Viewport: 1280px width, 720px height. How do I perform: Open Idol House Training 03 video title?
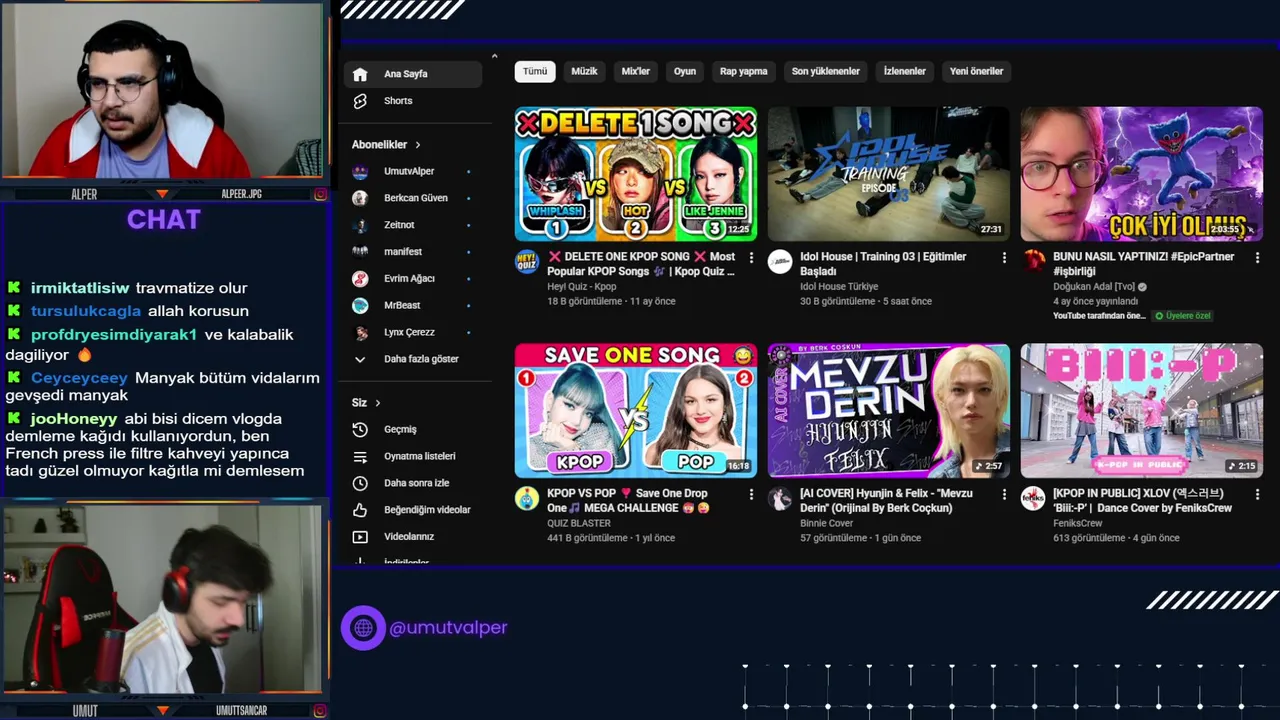click(883, 264)
